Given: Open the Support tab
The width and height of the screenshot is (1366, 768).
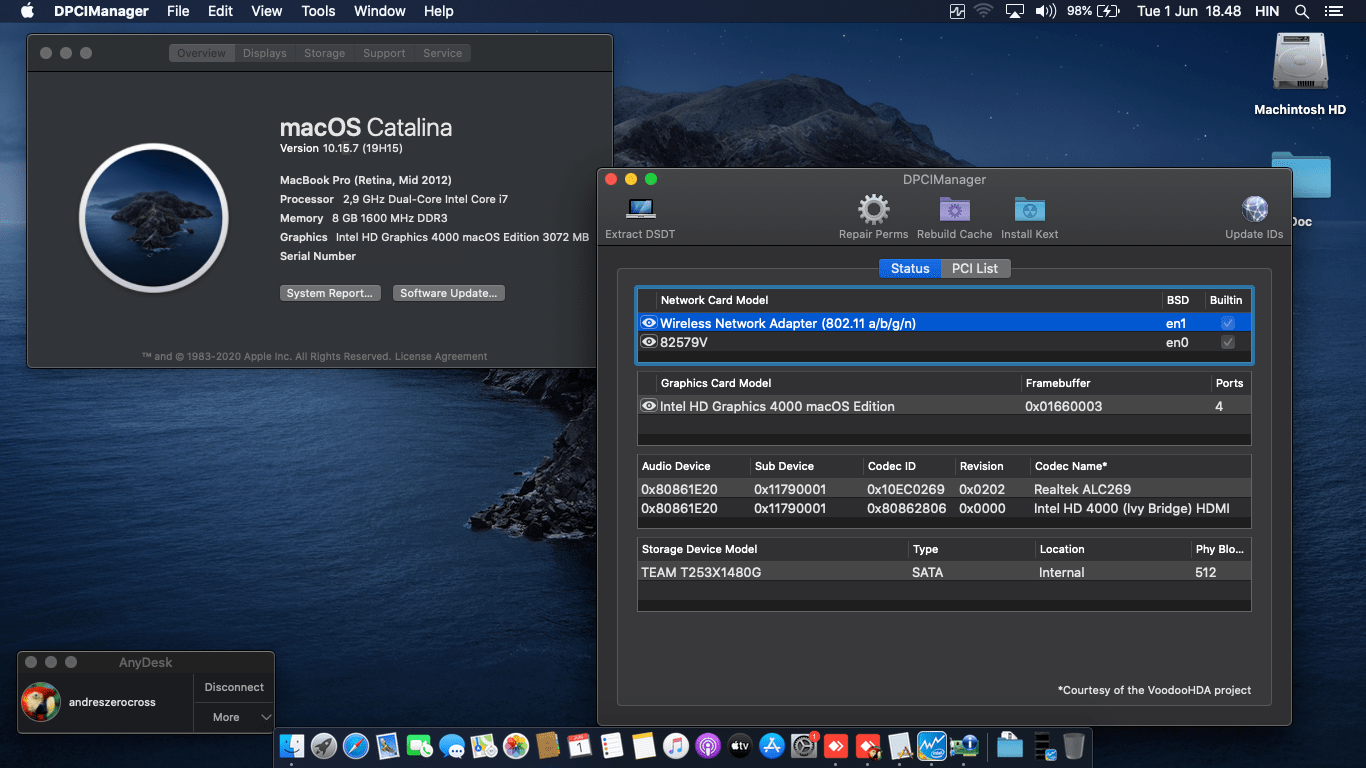Looking at the screenshot, I should [384, 53].
